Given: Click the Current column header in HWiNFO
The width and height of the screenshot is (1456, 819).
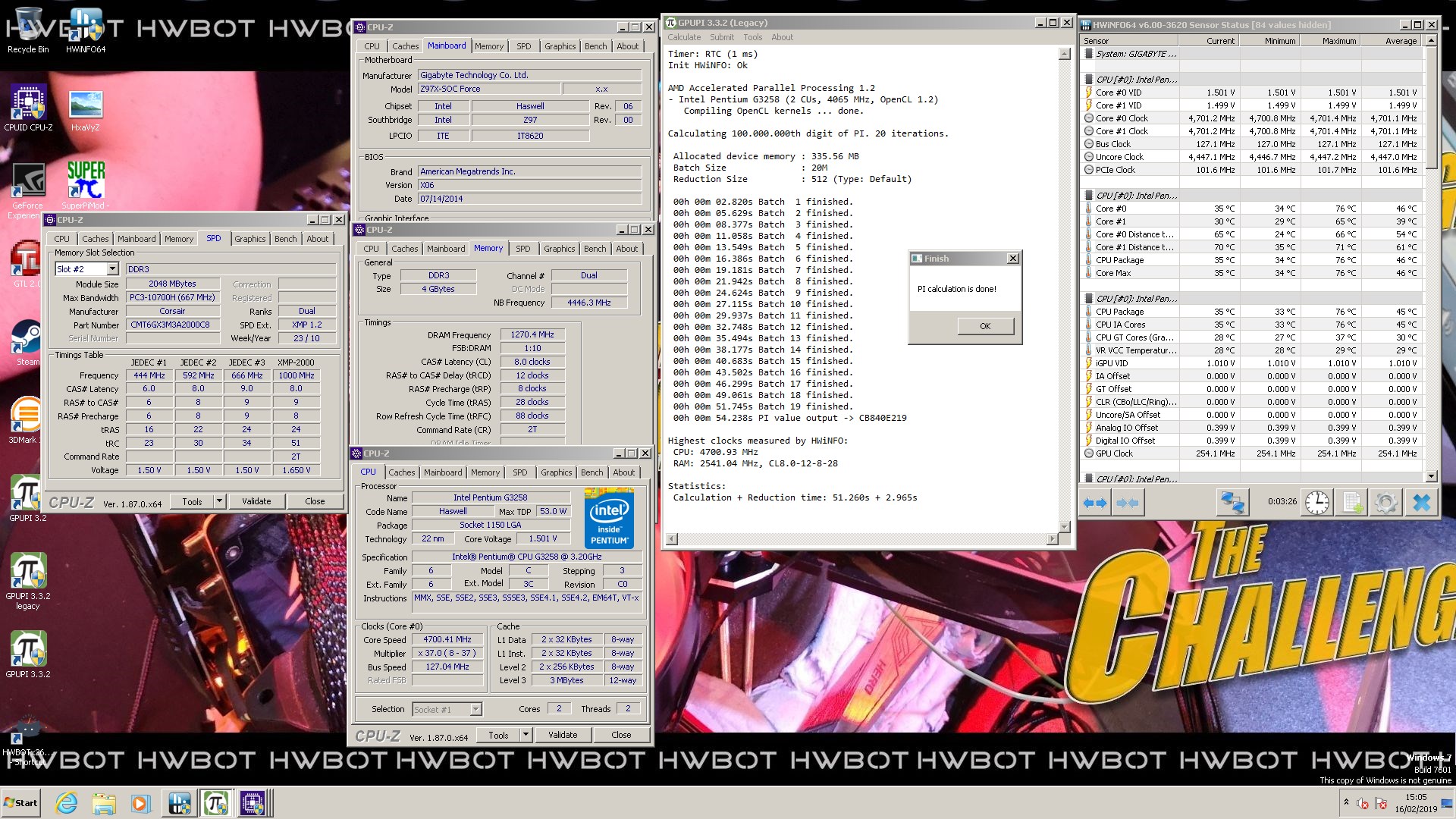Looking at the screenshot, I should pyautogui.click(x=1210, y=41).
